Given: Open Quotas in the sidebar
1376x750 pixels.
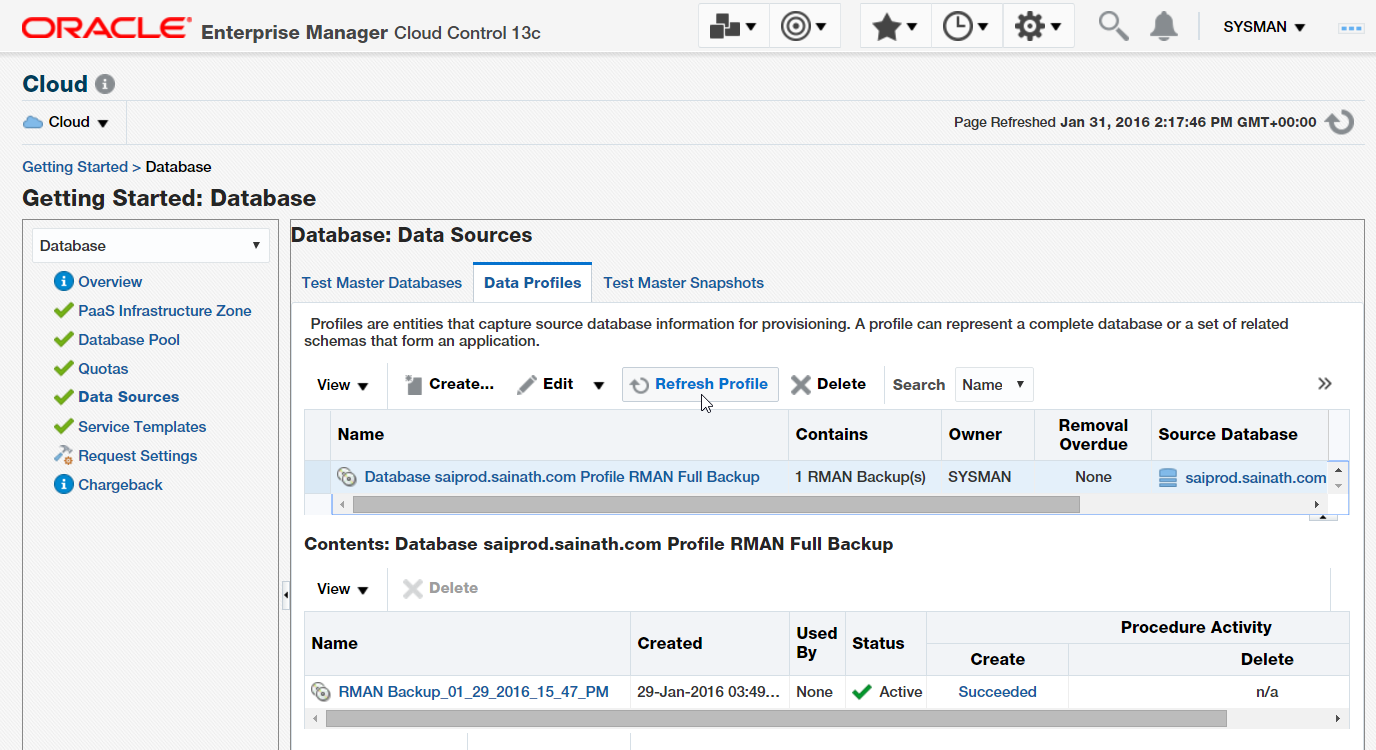Looking at the screenshot, I should click(x=103, y=369).
